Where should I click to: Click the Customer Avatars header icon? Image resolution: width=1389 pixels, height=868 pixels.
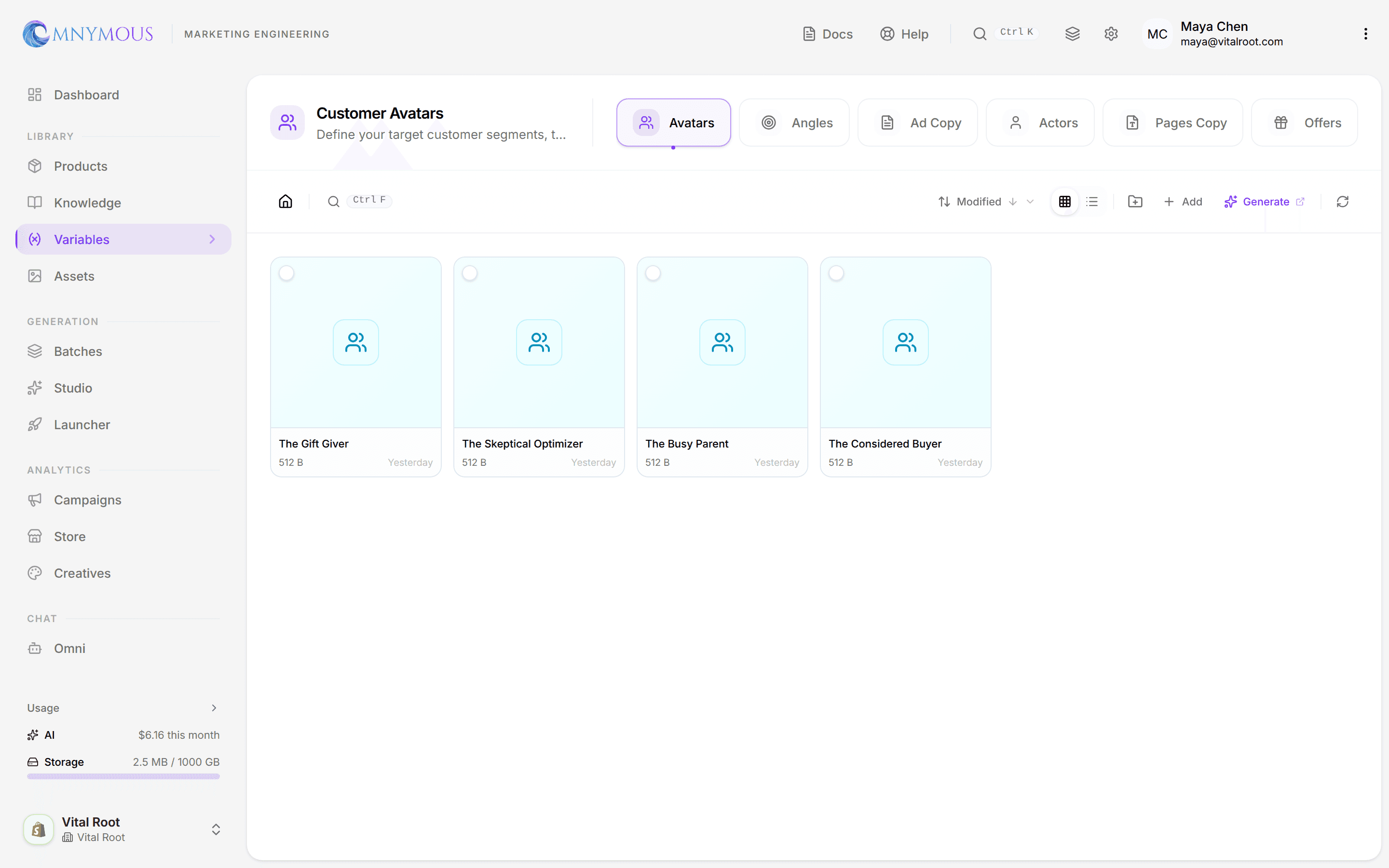point(287,122)
